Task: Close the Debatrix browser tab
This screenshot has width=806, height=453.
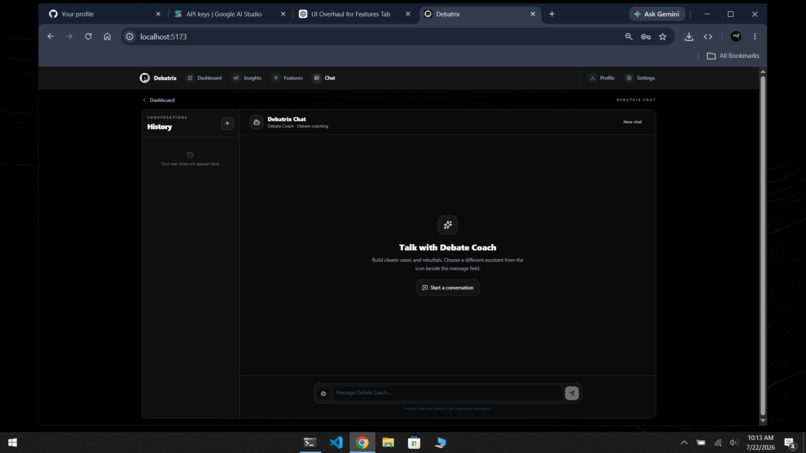Action: [533, 14]
